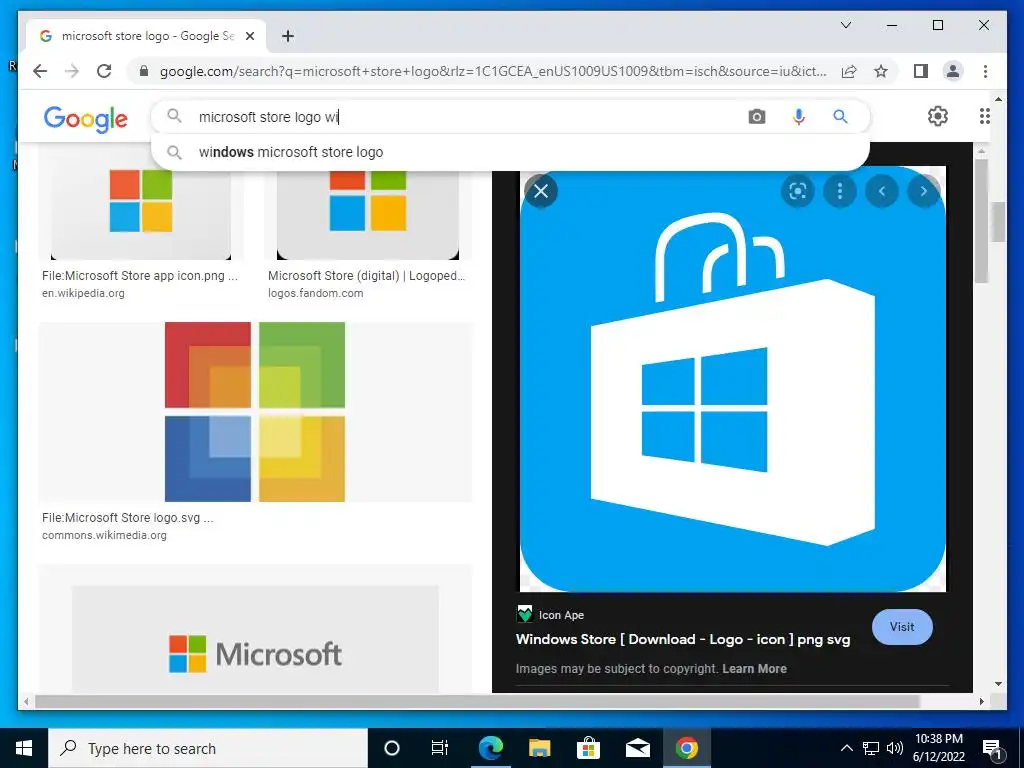Image resolution: width=1024 pixels, height=768 pixels.
Task: Click logos.fandom.com source text
Action: (x=315, y=293)
